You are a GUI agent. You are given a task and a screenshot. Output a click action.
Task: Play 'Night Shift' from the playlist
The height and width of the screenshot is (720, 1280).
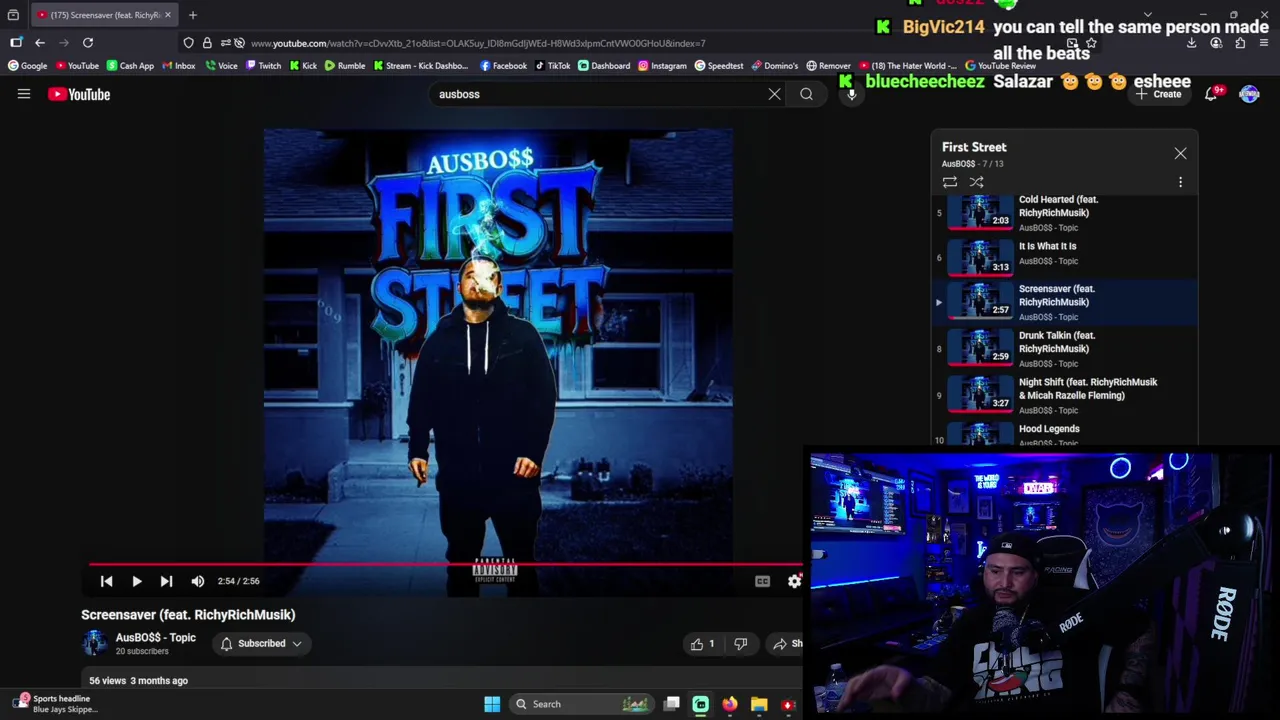coord(1064,395)
